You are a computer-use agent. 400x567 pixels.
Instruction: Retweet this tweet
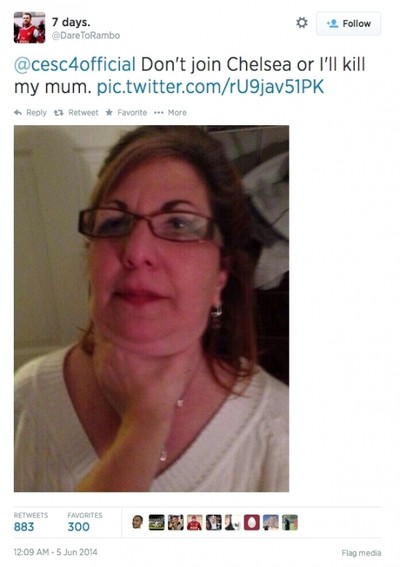(x=76, y=112)
